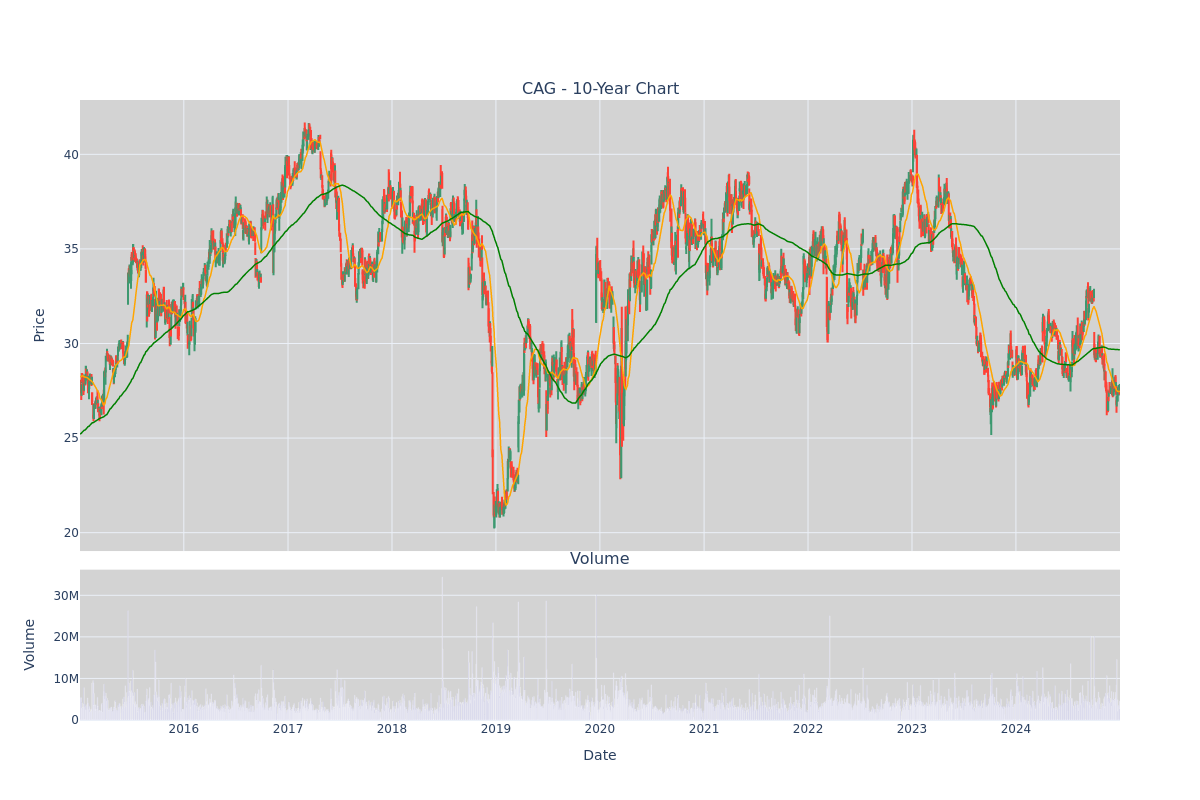The height and width of the screenshot is (800, 1200).
Task: Click the "Volume" subplot title above the bars
Action: tap(600, 559)
